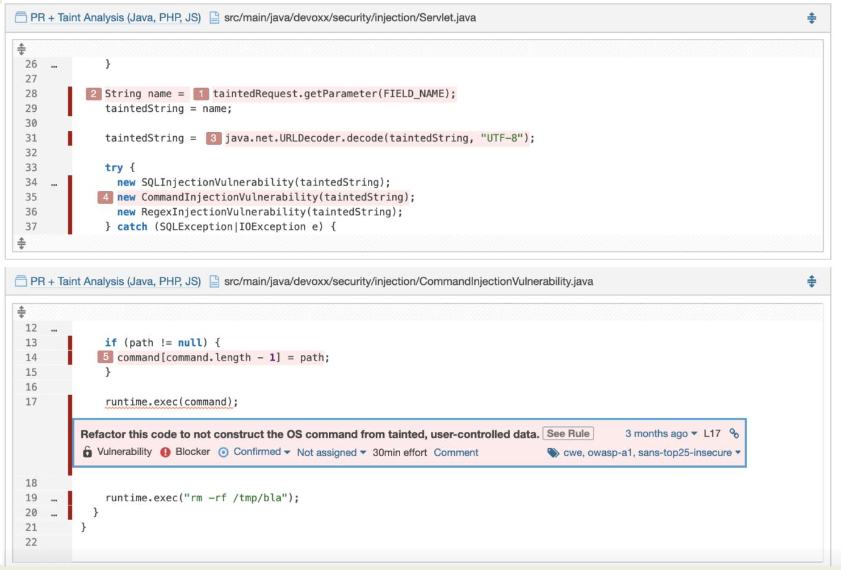Image resolution: width=841 pixels, height=570 pixels.
Task: Click the permalink chain icon on the issue
Action: [x=734, y=434]
